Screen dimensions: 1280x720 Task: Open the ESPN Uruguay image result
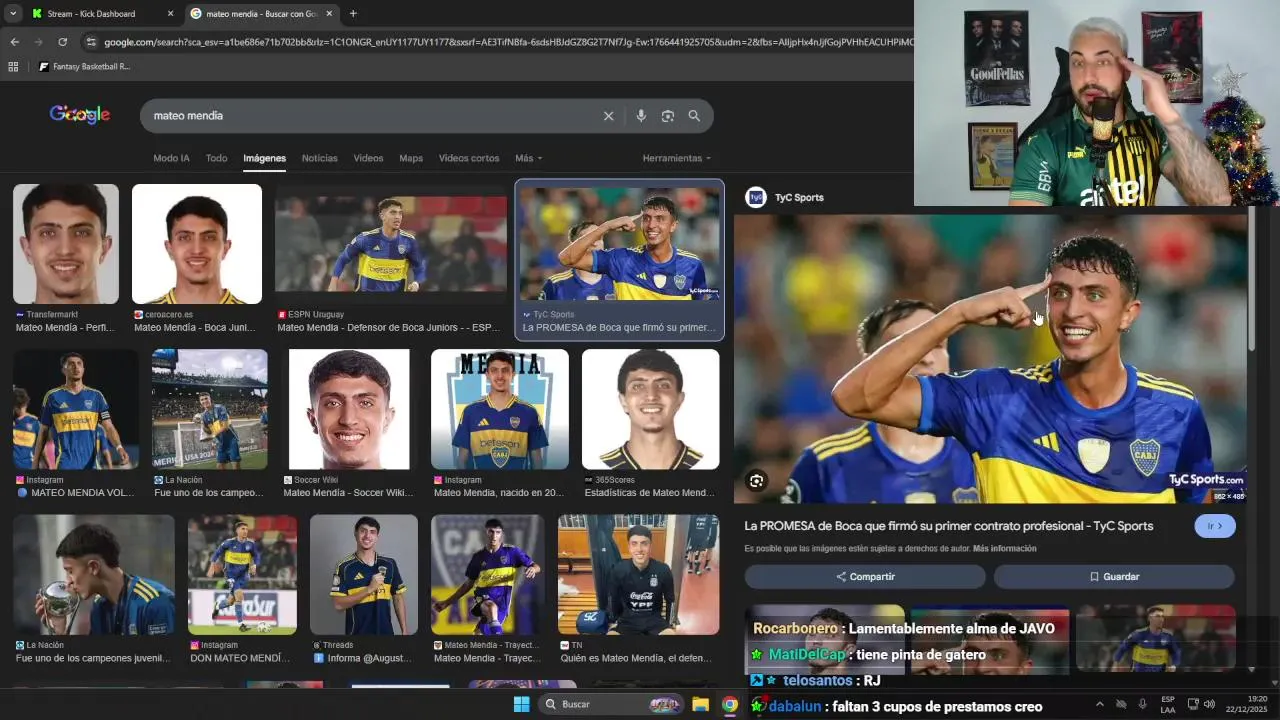pyautogui.click(x=391, y=244)
